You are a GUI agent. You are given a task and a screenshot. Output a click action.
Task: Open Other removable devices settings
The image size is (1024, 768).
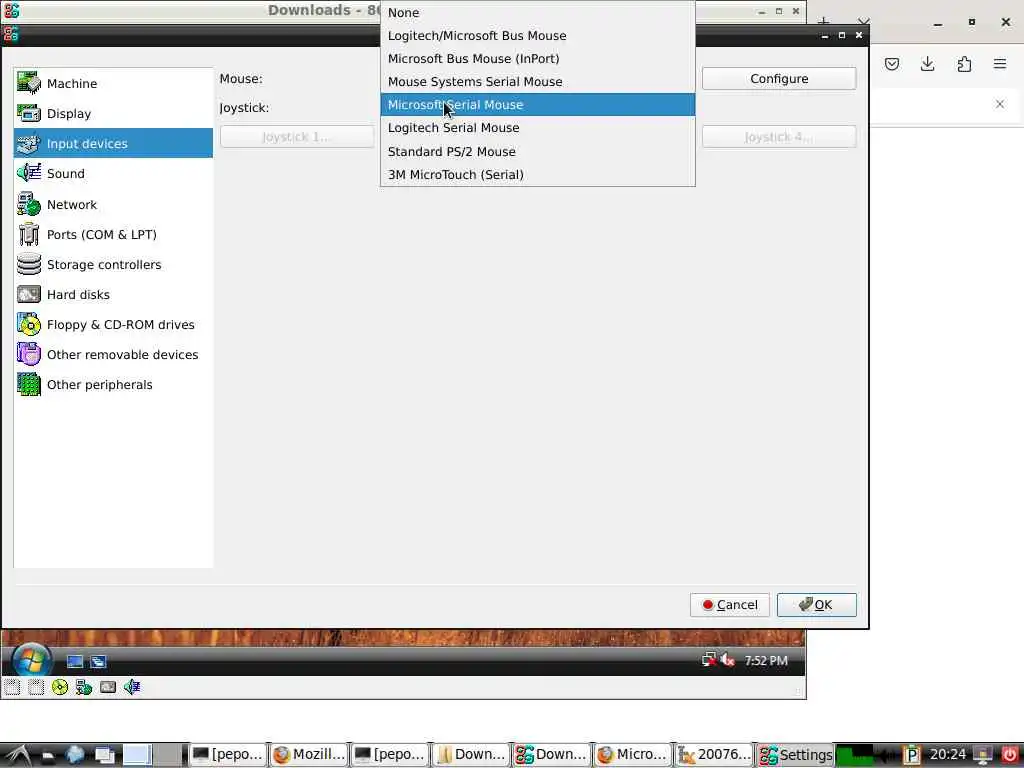pos(113,355)
